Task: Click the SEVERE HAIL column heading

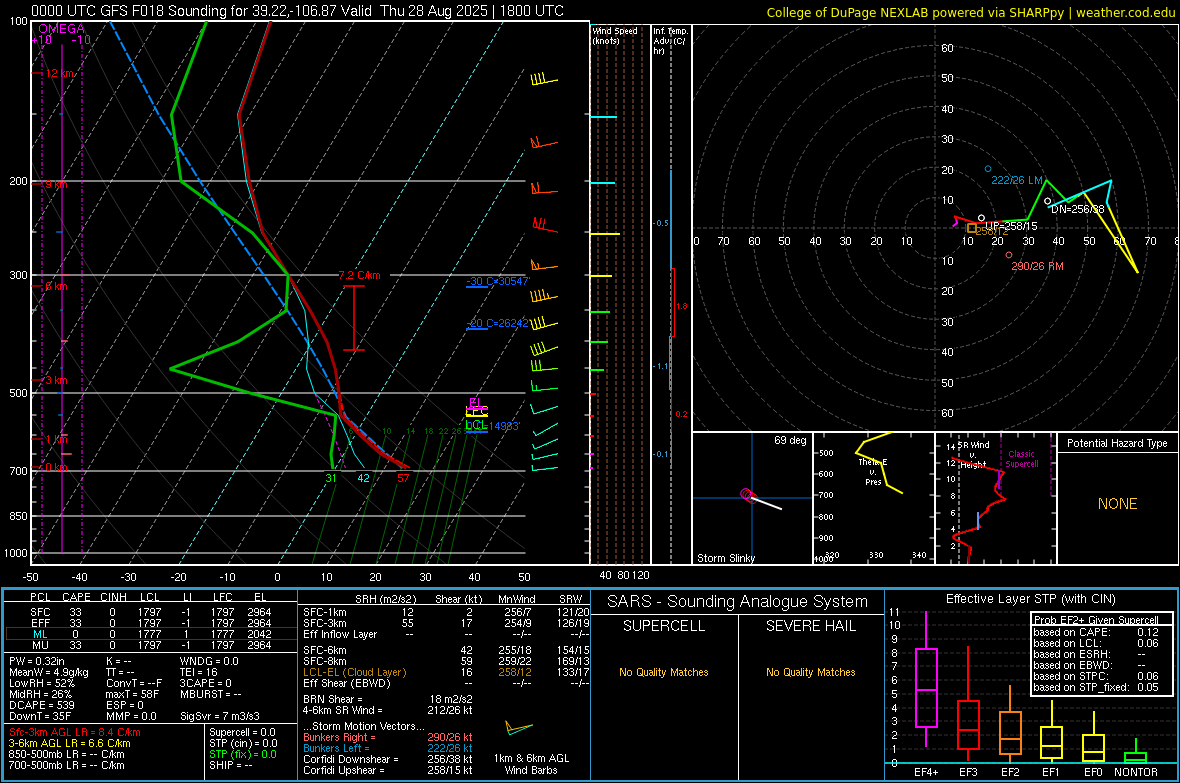Action: pyautogui.click(x=810, y=626)
